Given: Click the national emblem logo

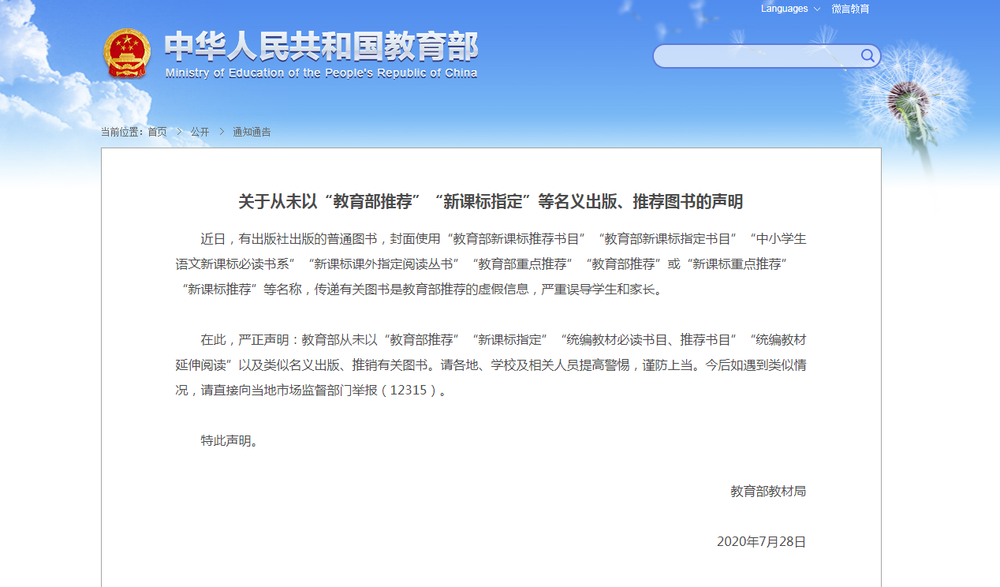Looking at the screenshot, I should pyautogui.click(x=126, y=54).
